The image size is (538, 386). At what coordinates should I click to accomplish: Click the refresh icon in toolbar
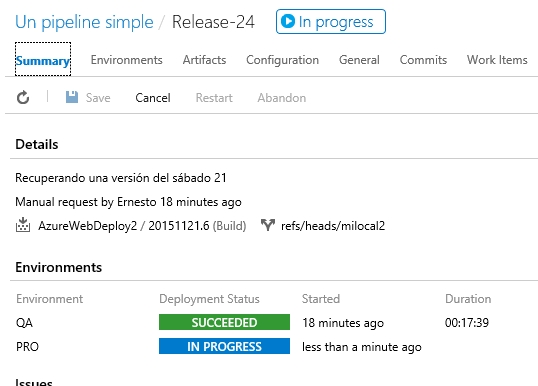pyautogui.click(x=23, y=98)
